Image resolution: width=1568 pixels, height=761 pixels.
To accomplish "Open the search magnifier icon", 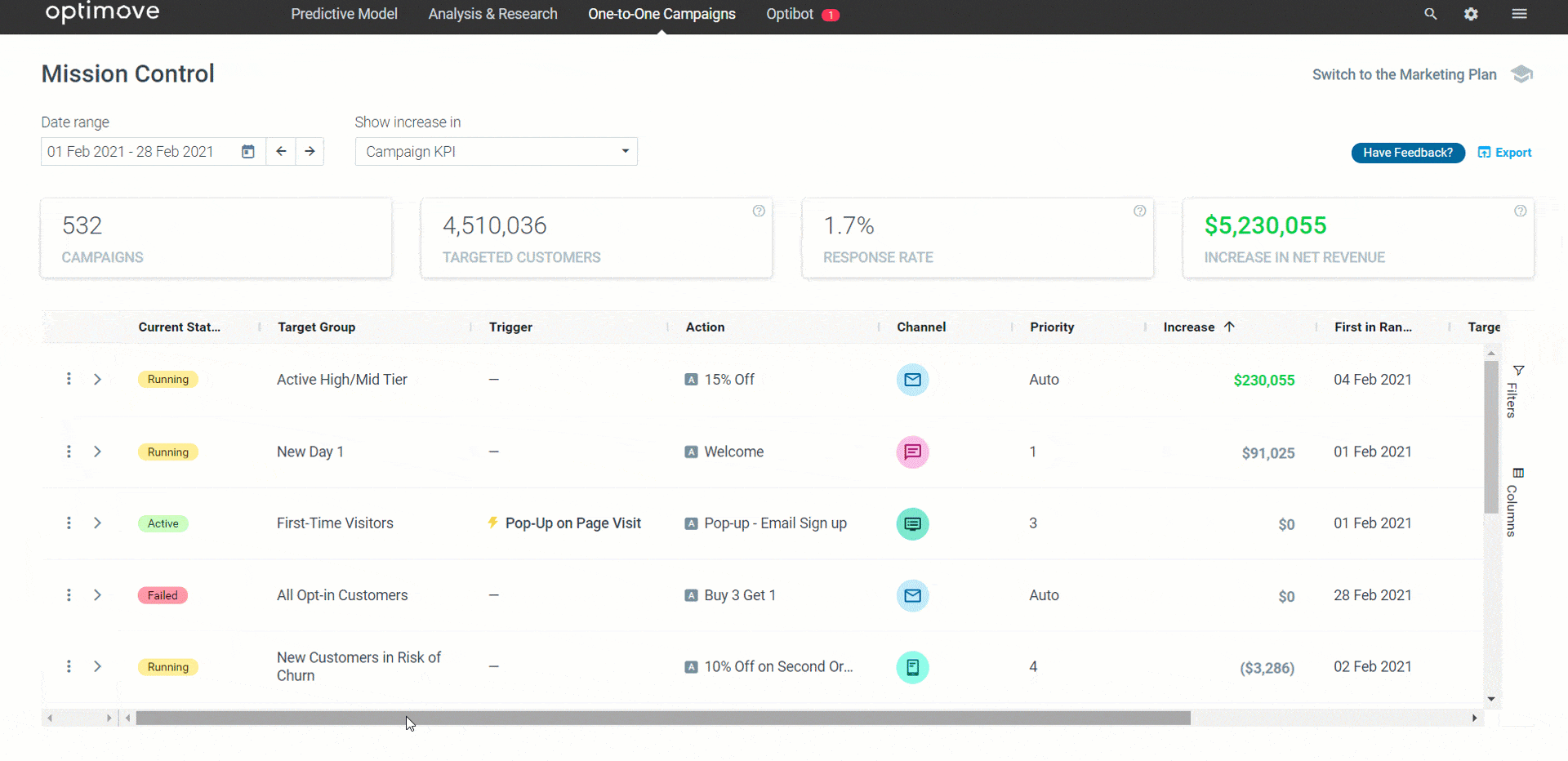I will pos(1430,14).
